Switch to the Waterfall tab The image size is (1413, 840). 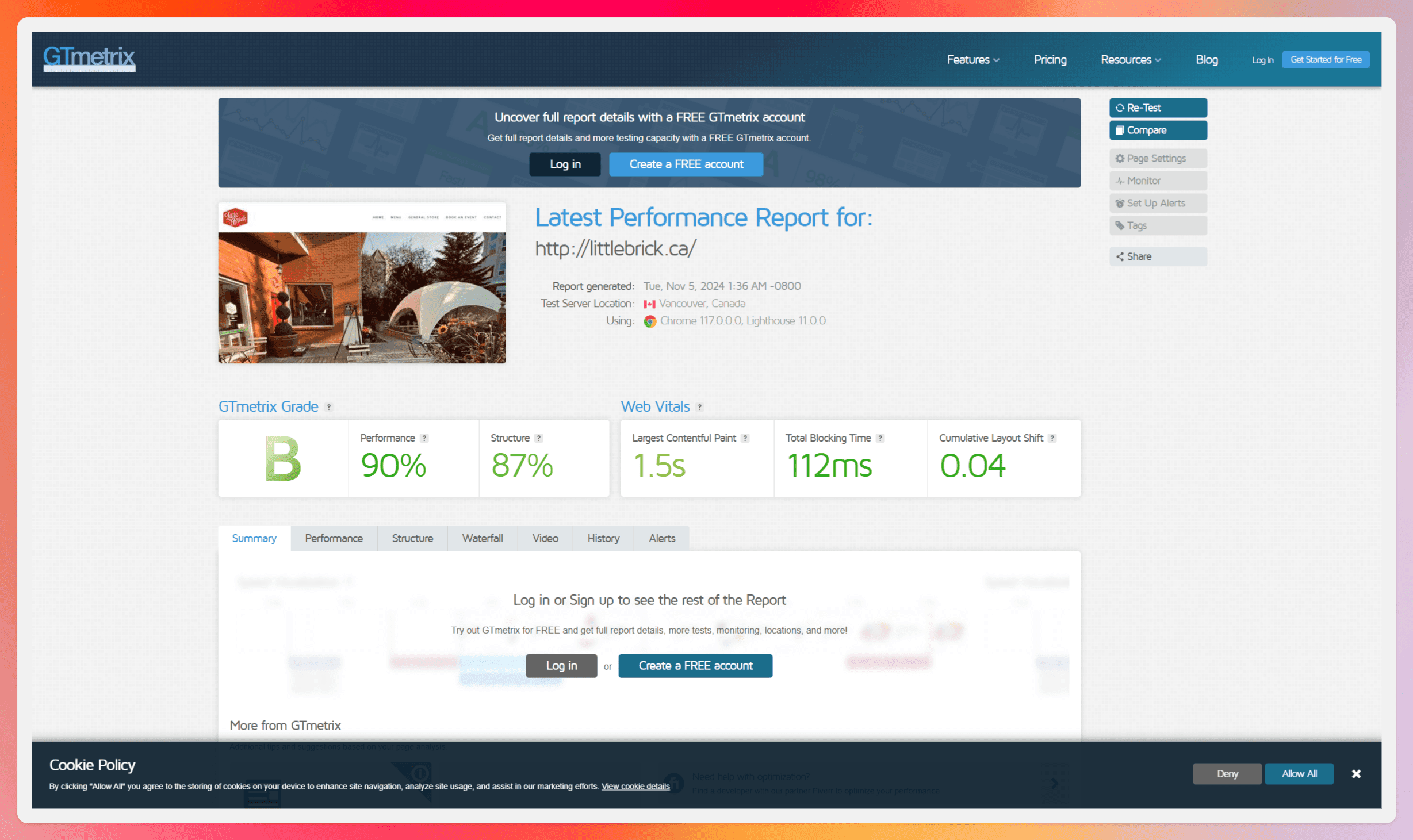(483, 538)
